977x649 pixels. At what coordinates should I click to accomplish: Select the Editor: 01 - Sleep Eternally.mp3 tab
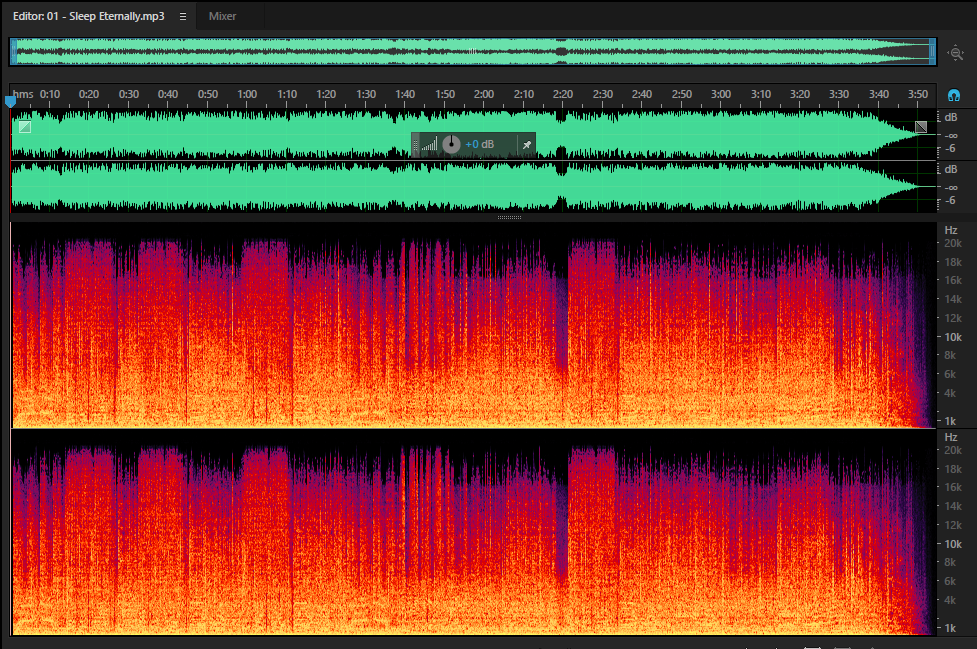point(88,16)
